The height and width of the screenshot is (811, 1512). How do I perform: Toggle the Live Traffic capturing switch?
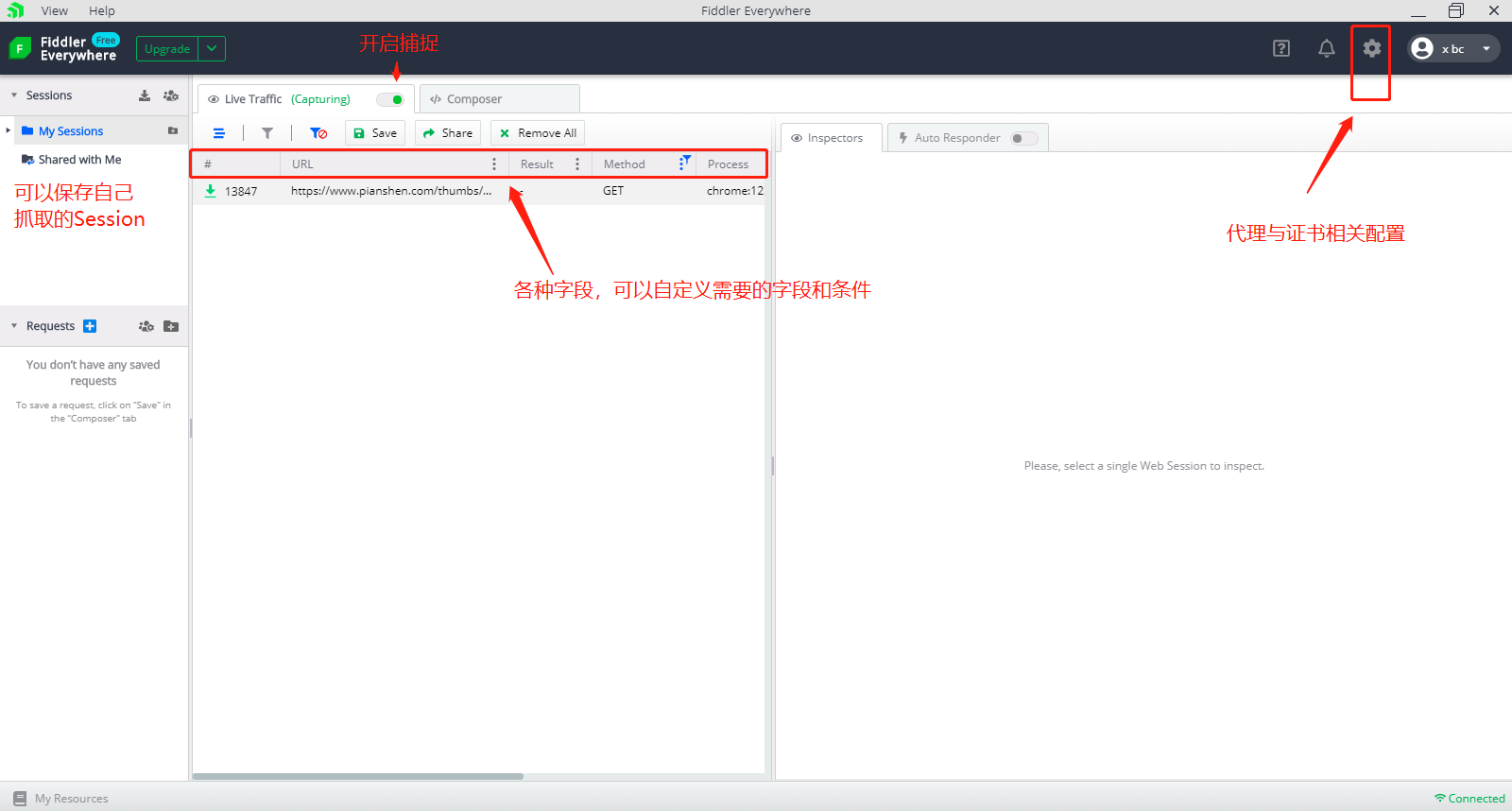pyautogui.click(x=390, y=99)
